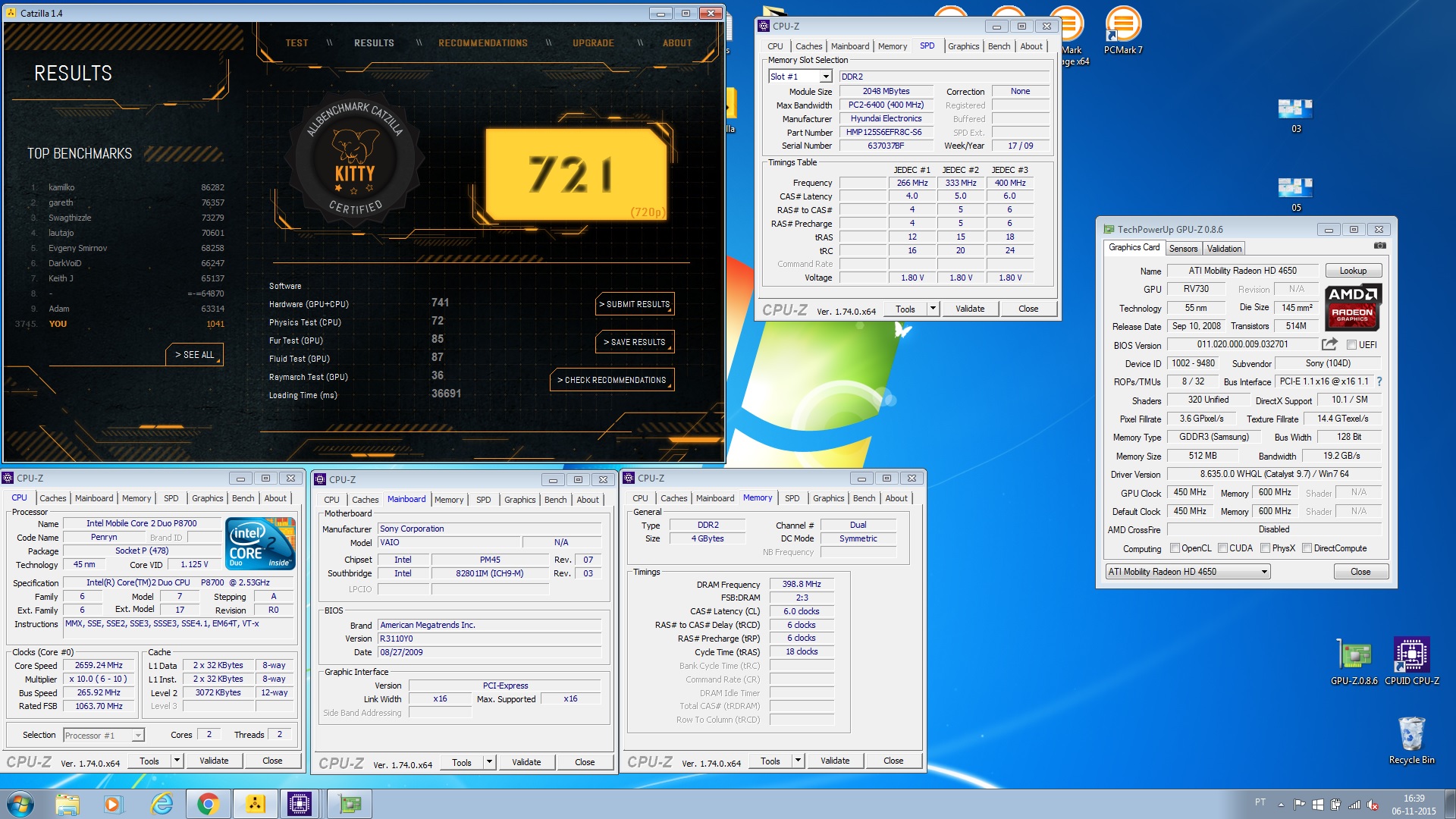Screen dimensions: 1456x819
Task: Open Bench tab in CPU-Z Memory window
Action: [x=864, y=498]
